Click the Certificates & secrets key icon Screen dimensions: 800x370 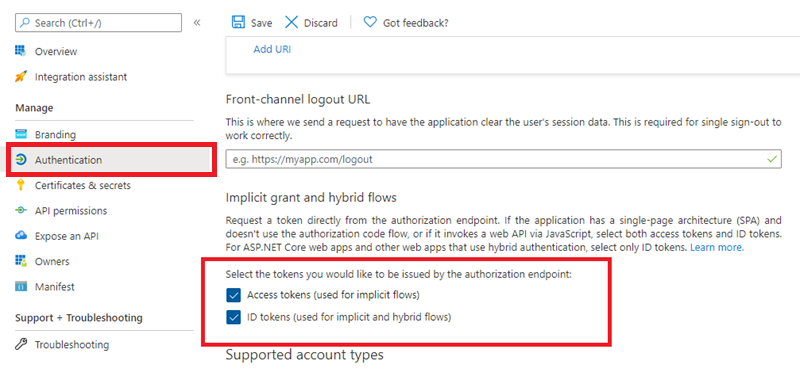[x=21, y=185]
